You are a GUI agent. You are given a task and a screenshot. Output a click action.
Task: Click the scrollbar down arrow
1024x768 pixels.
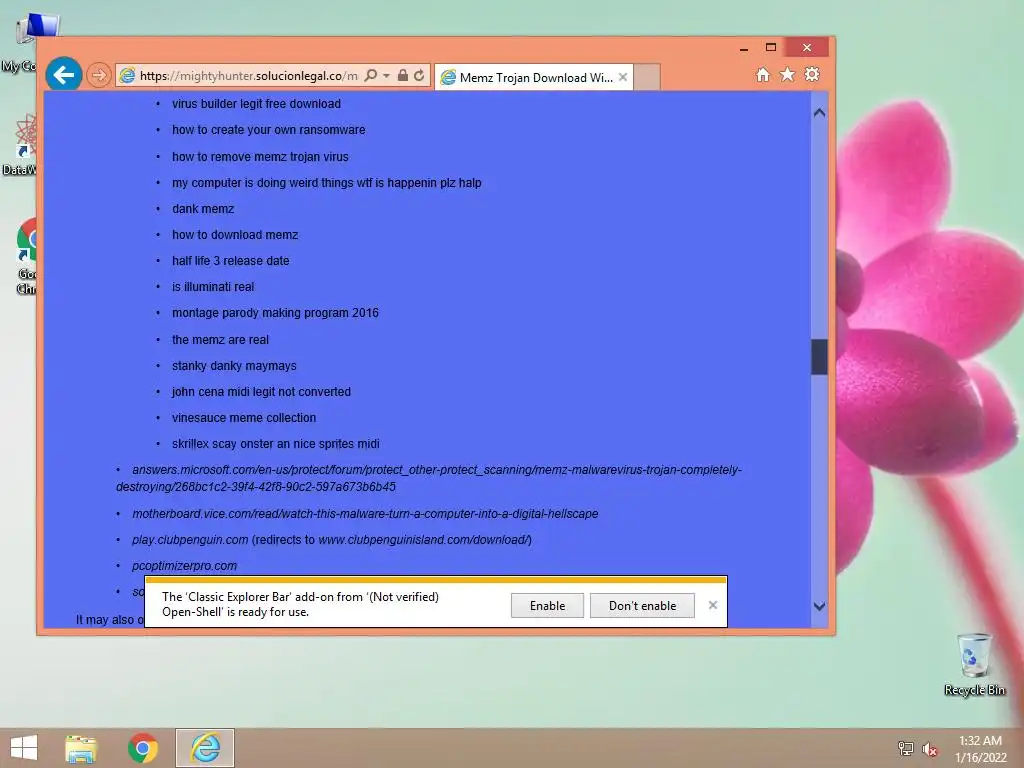point(820,606)
